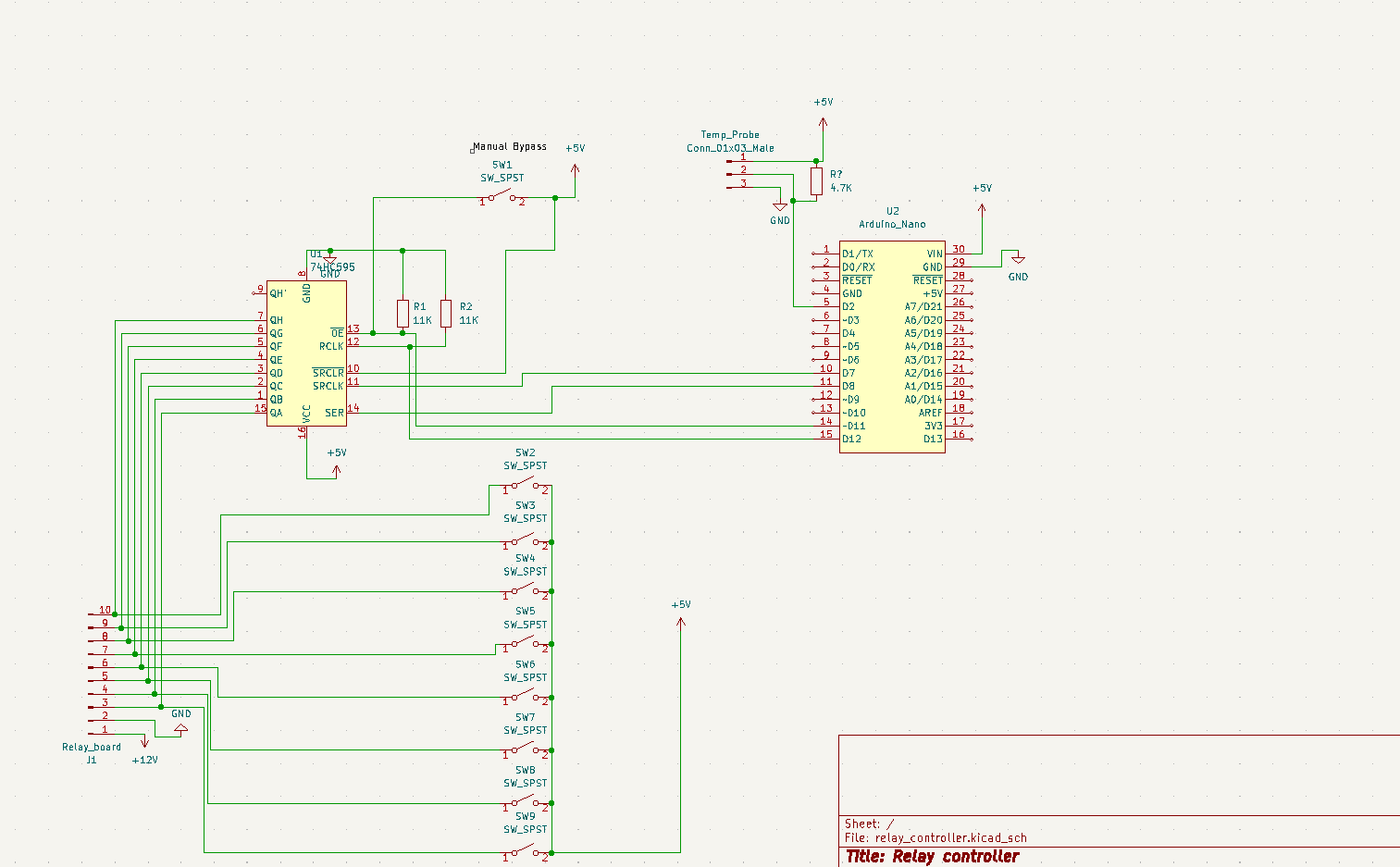Click pin 10 of the Relay_board connector
Viewport: 1400px width, 867px height.
click(101, 614)
